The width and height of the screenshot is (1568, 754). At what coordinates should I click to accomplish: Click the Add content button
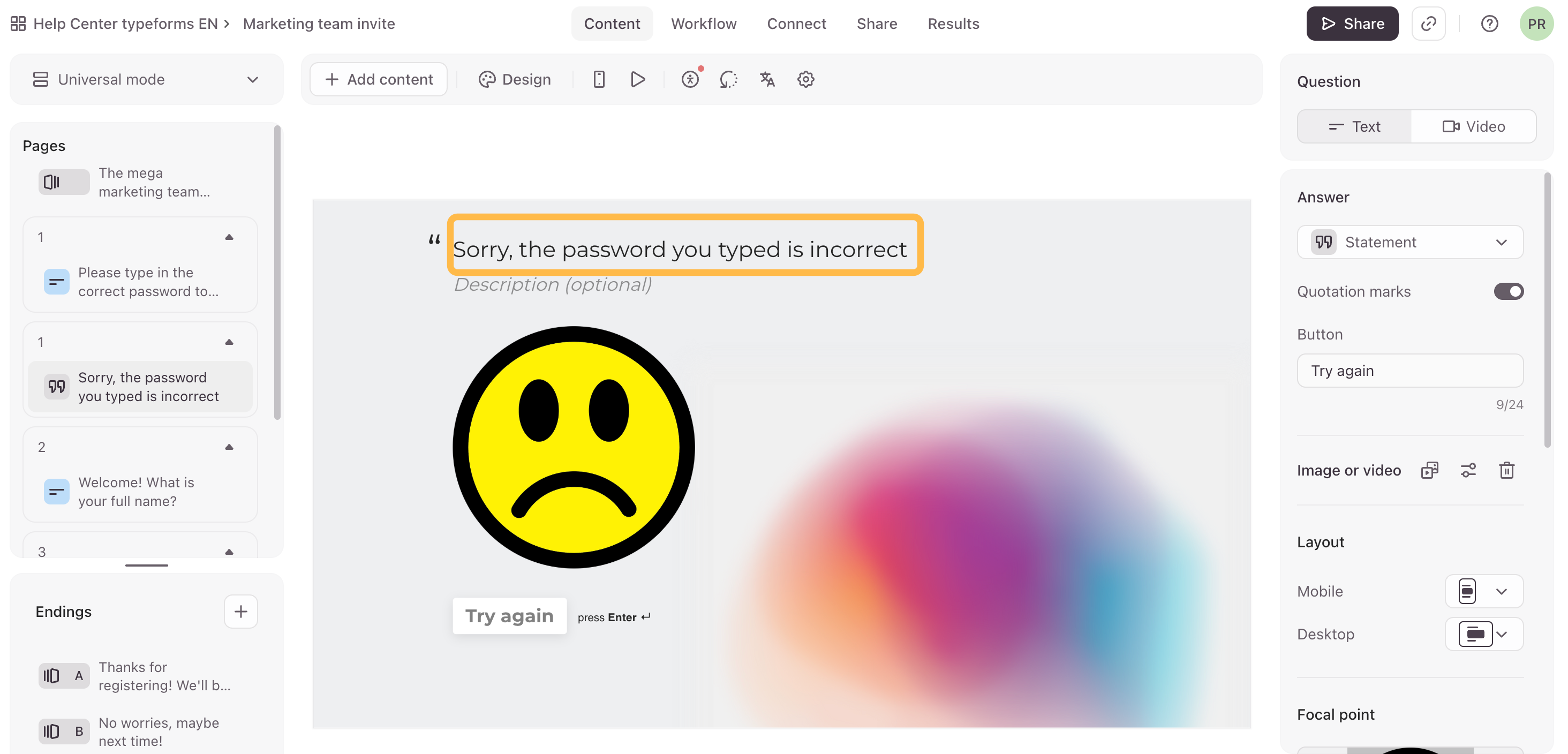click(379, 79)
